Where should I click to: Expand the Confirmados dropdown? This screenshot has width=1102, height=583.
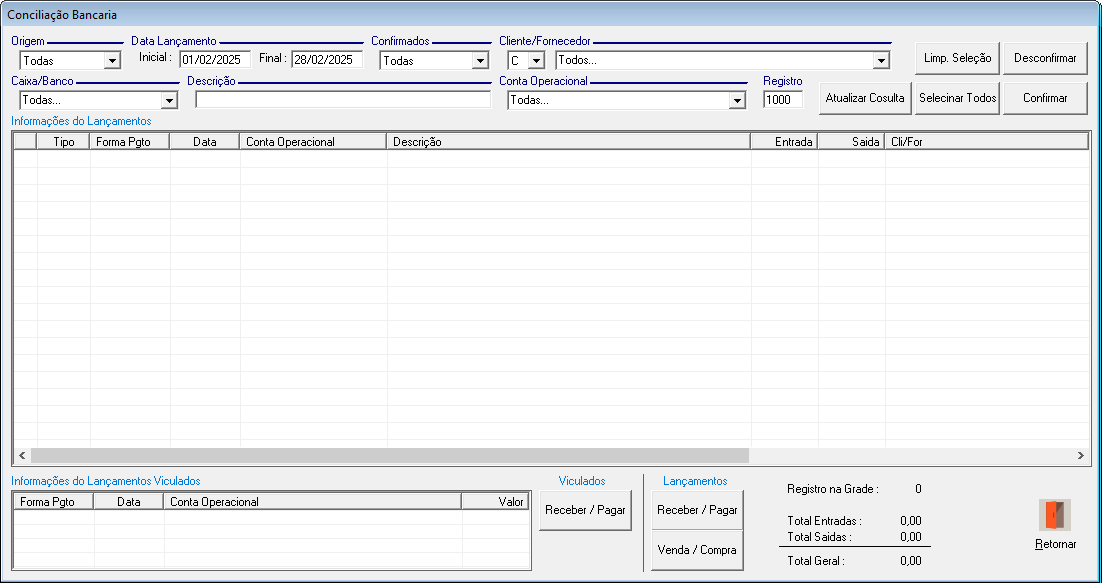coord(479,61)
